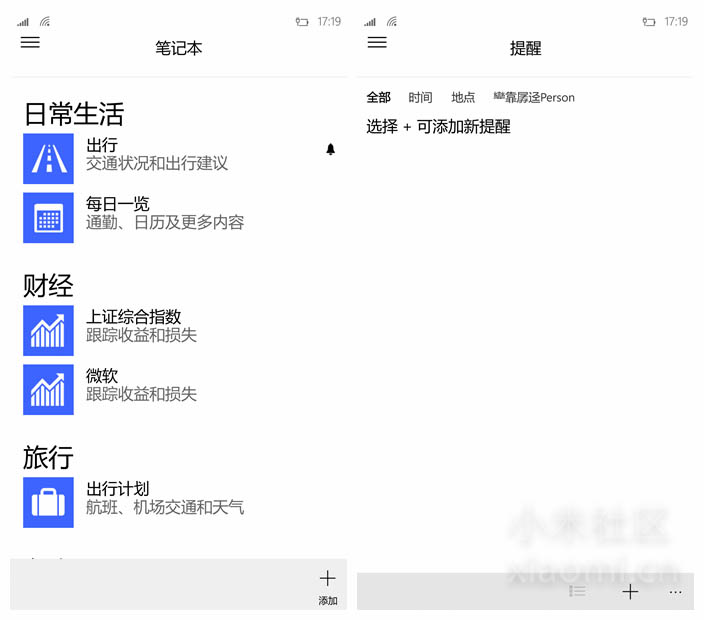Tap signal bars in right status bar
Viewport: 704px width, 620px height.
coord(370,22)
